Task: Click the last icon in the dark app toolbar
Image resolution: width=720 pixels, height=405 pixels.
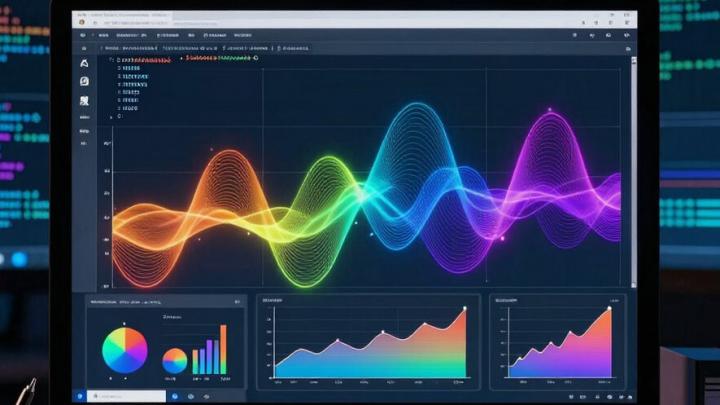Action: pyautogui.click(x=625, y=33)
